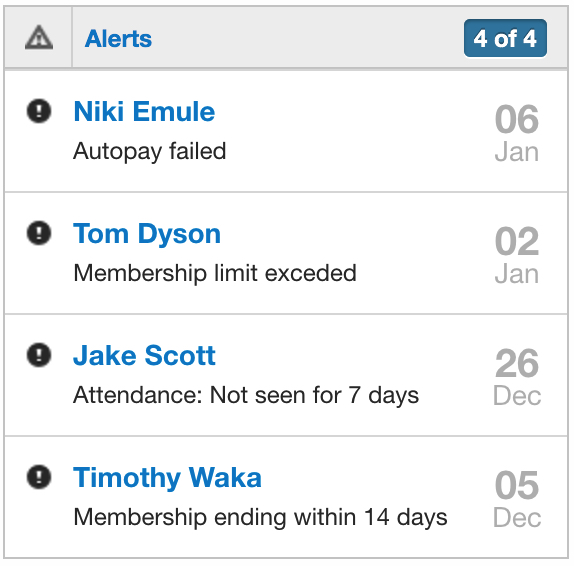Click the exclamation icon next to Timothy Waka
The width and height of the screenshot is (574, 566).
pyautogui.click(x=39, y=477)
